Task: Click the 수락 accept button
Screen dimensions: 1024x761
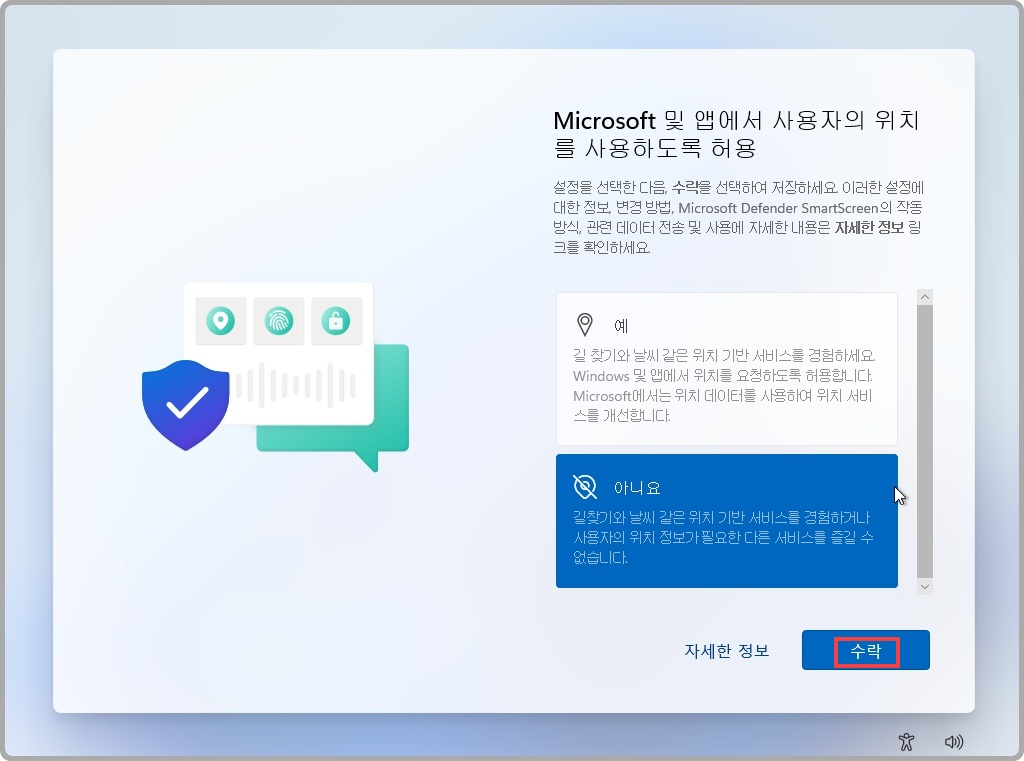Action: click(x=866, y=650)
